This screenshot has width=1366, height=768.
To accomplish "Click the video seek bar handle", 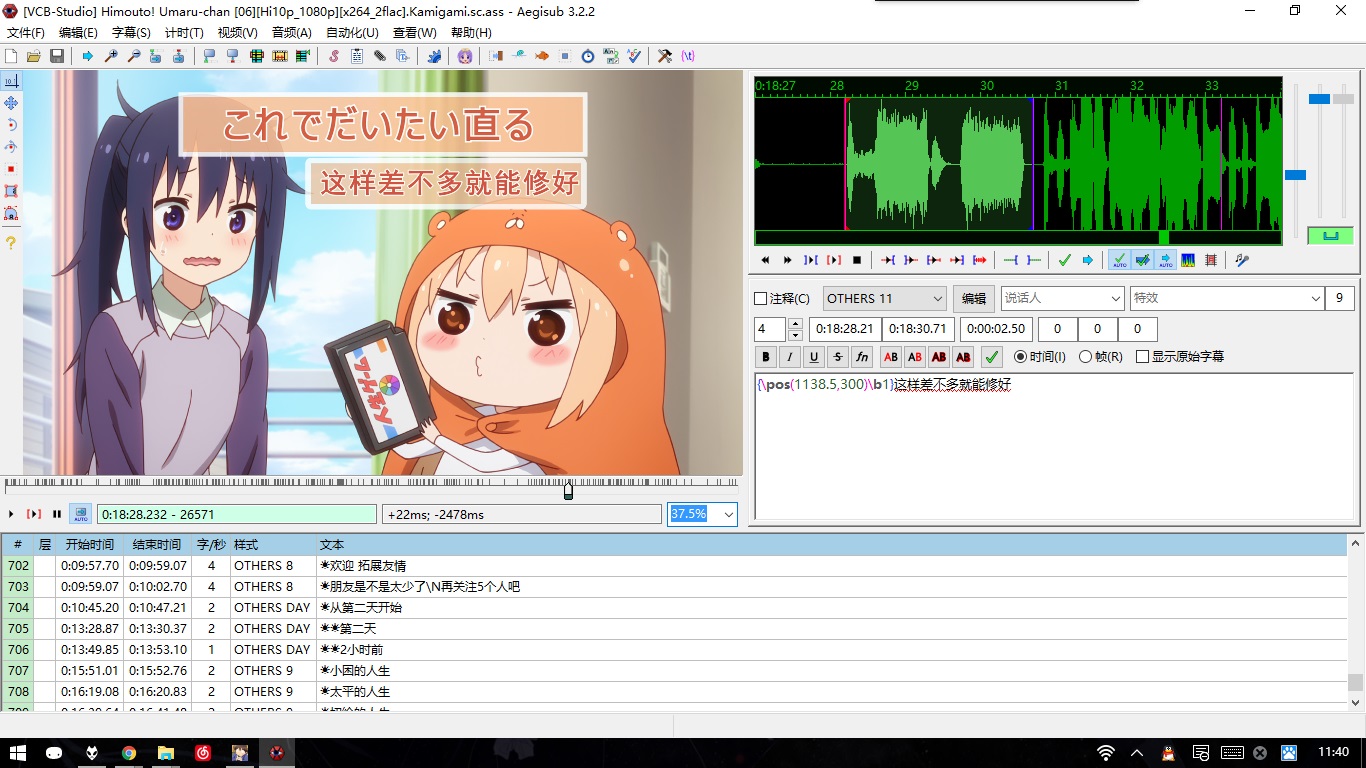I will click(568, 490).
